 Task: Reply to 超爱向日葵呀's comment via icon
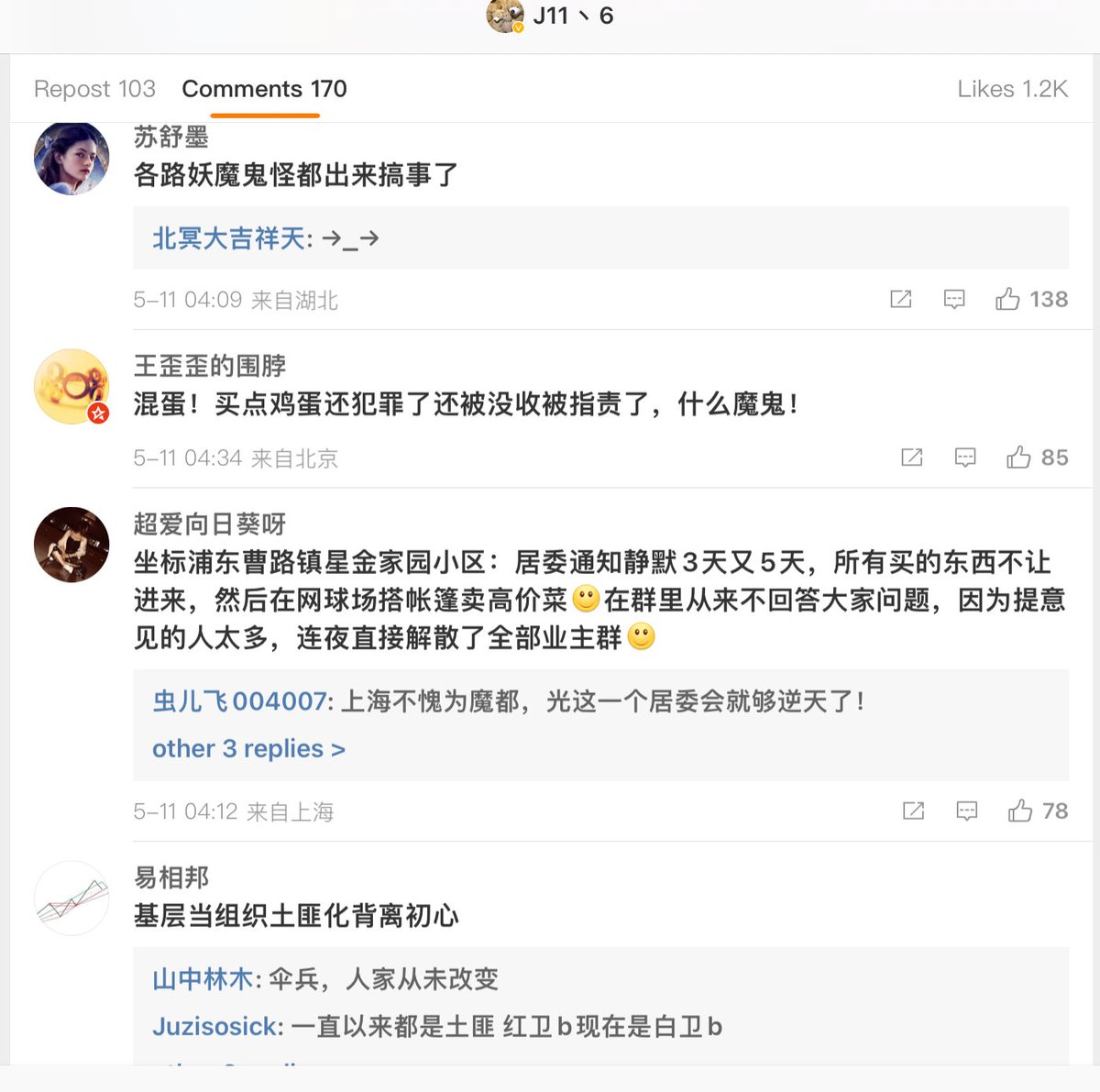(967, 811)
